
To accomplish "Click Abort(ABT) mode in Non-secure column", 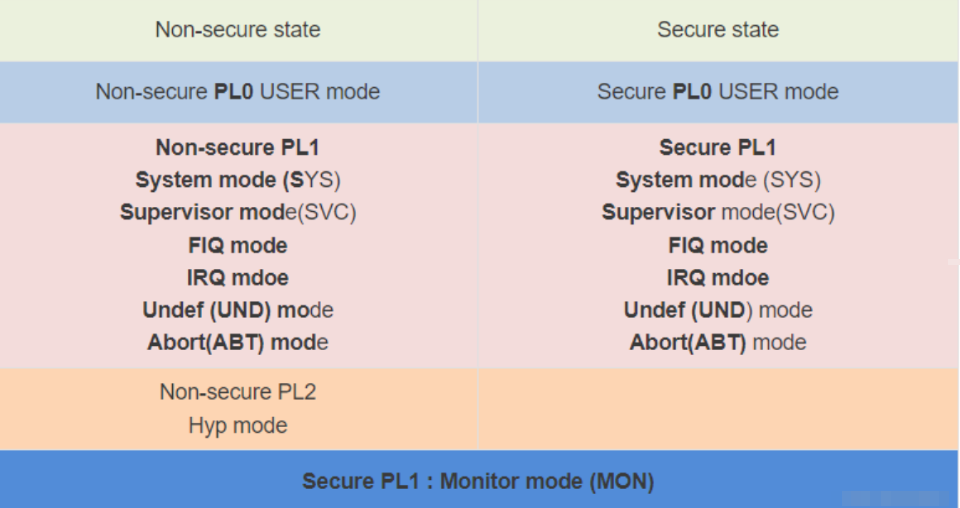I will (238, 343).
